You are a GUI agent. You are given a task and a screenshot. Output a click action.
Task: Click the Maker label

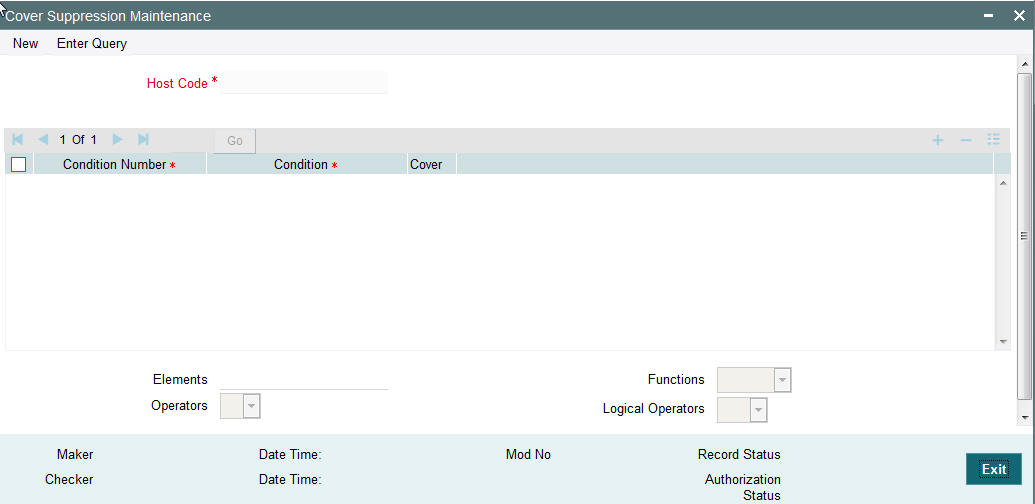(75, 455)
